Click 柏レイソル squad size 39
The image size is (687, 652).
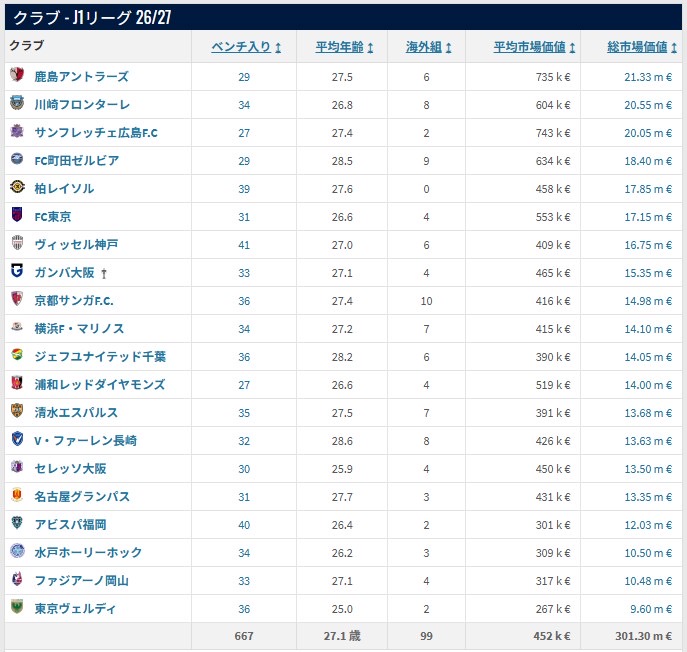click(244, 189)
